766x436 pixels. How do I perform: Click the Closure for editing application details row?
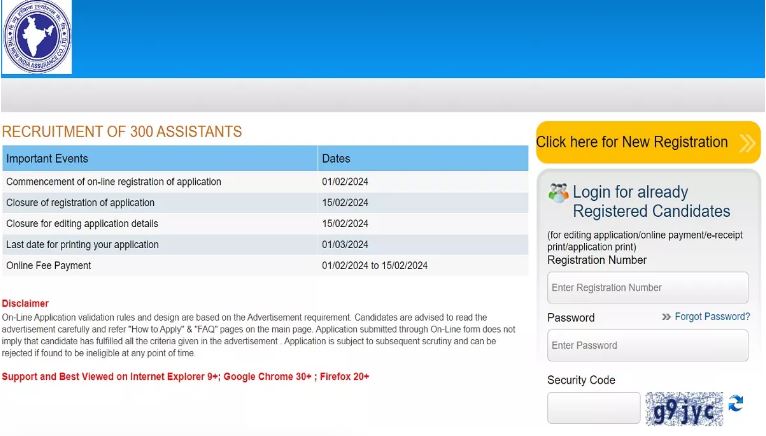point(82,224)
